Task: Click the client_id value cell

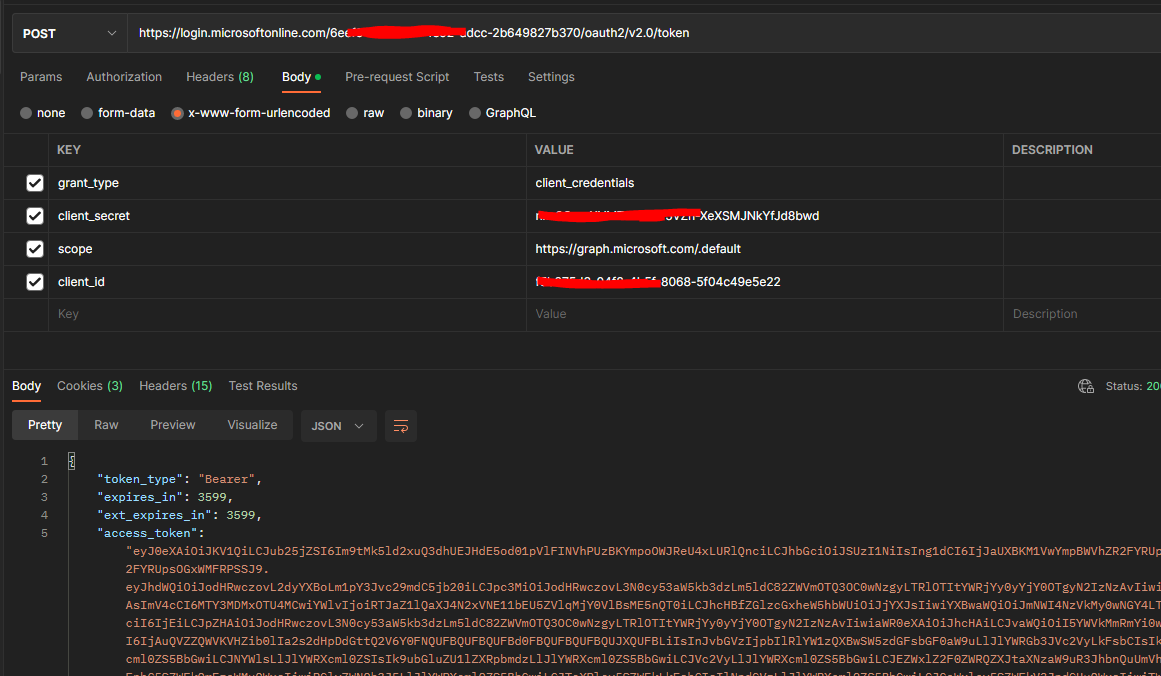Action: coord(765,281)
